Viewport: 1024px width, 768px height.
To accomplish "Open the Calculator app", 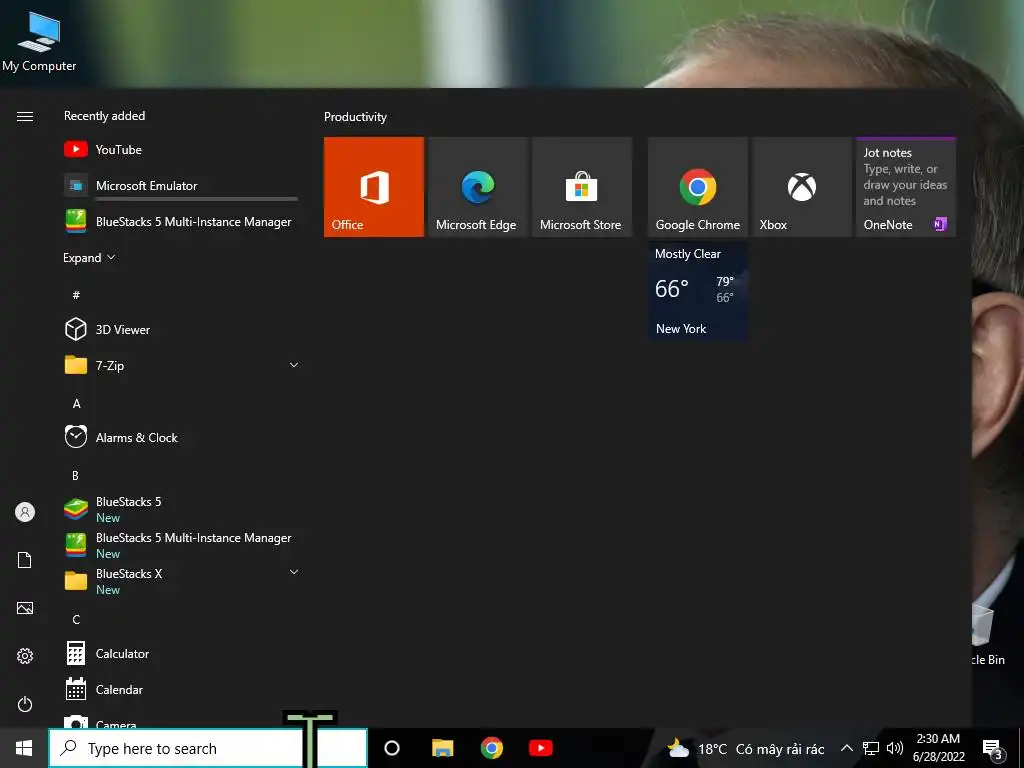I will coord(182,653).
